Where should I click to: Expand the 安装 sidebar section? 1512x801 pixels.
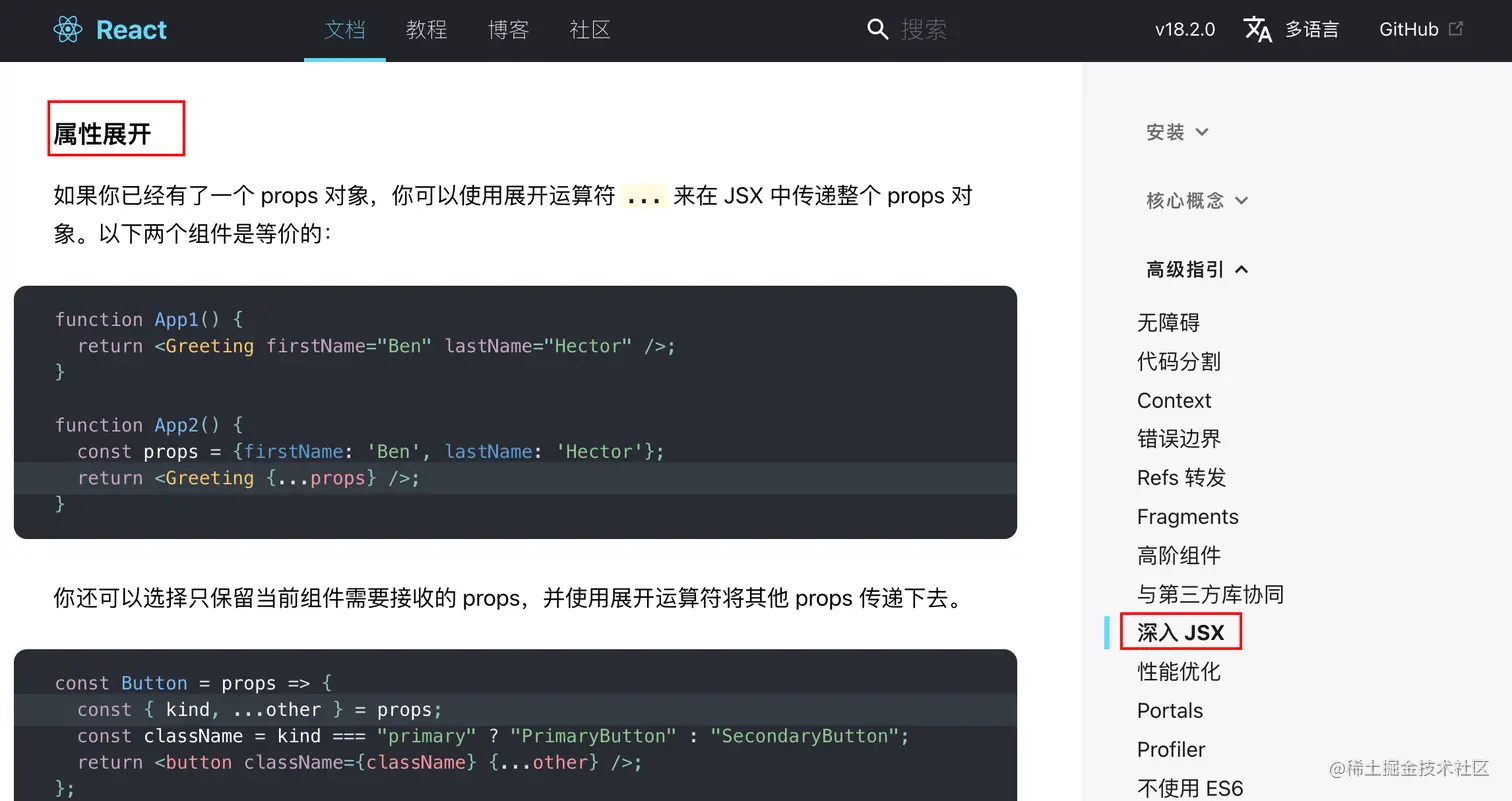pos(1177,132)
